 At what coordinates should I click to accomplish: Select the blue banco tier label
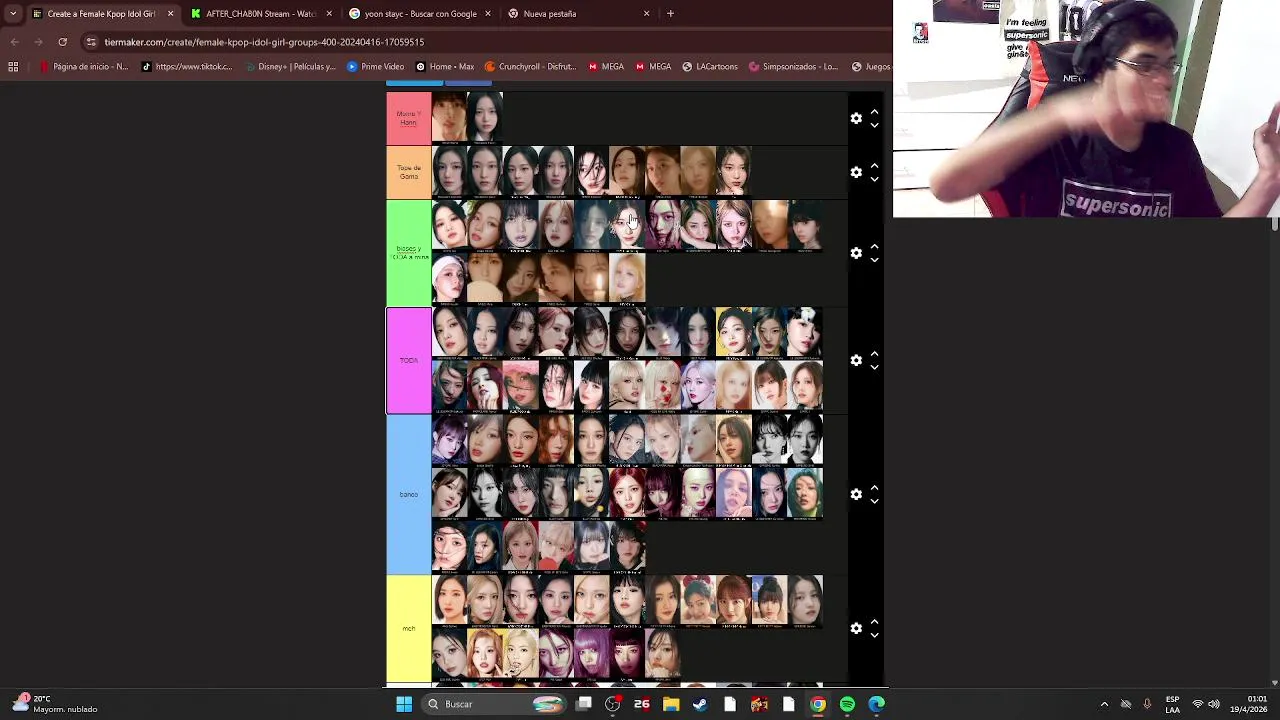point(409,494)
